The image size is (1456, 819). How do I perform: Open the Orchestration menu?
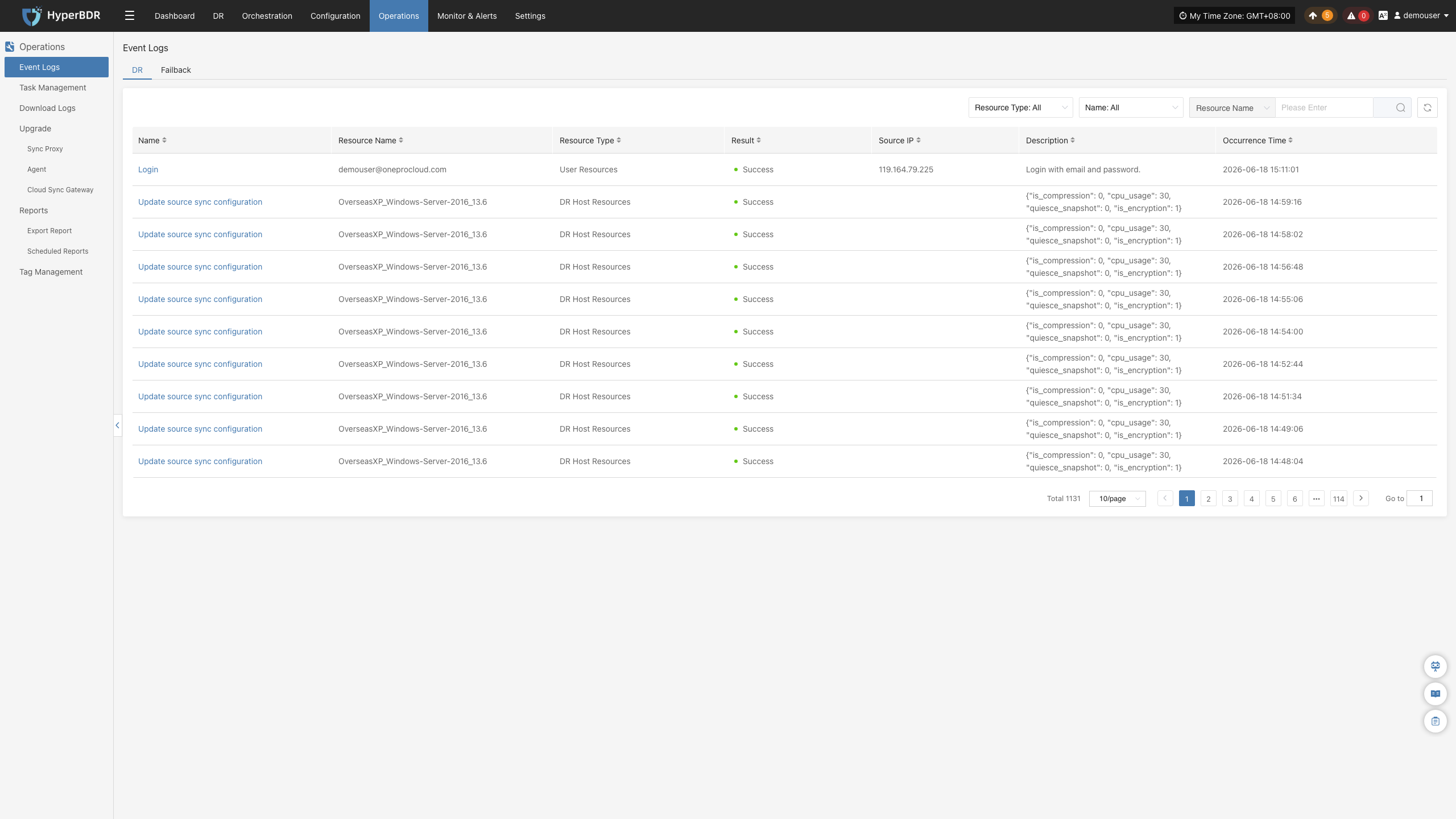(267, 16)
